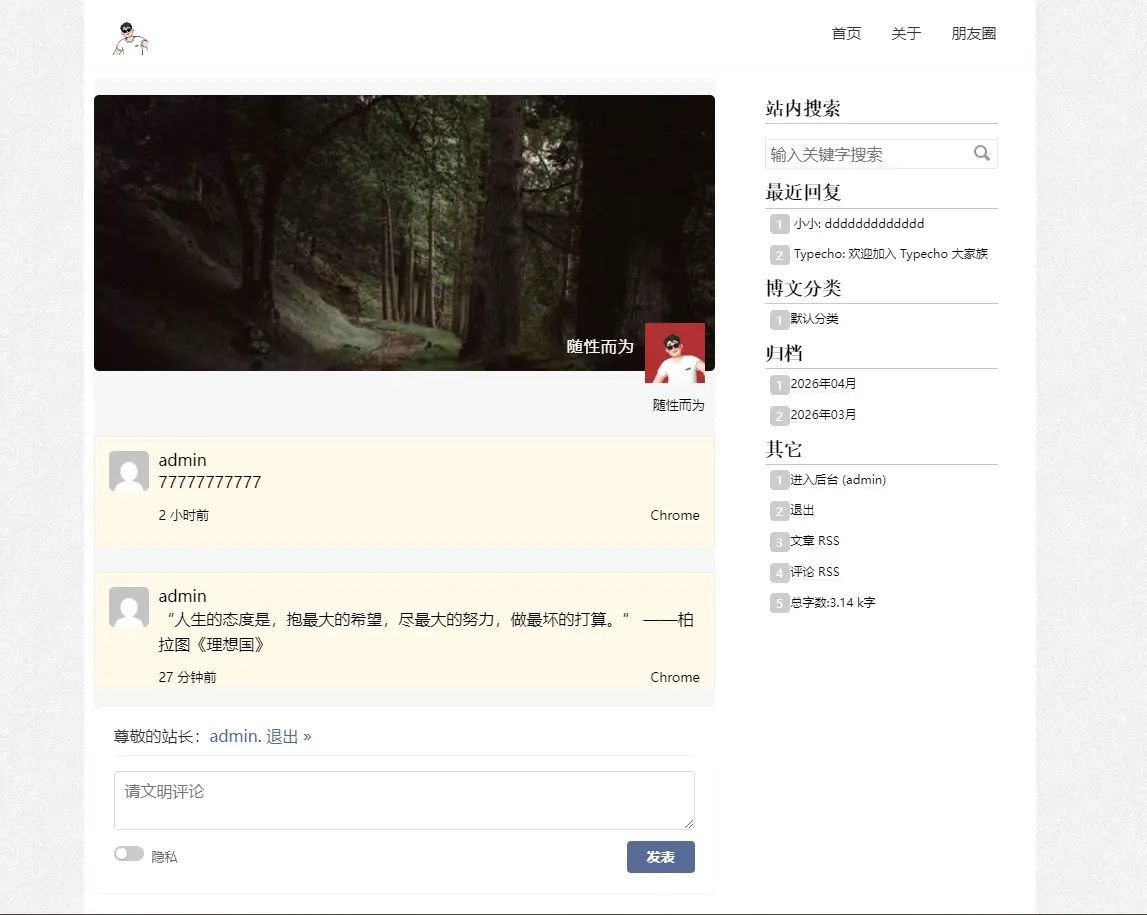Open the 2026年03月 archive
Screen dimensions: 1147x915
click(823, 415)
